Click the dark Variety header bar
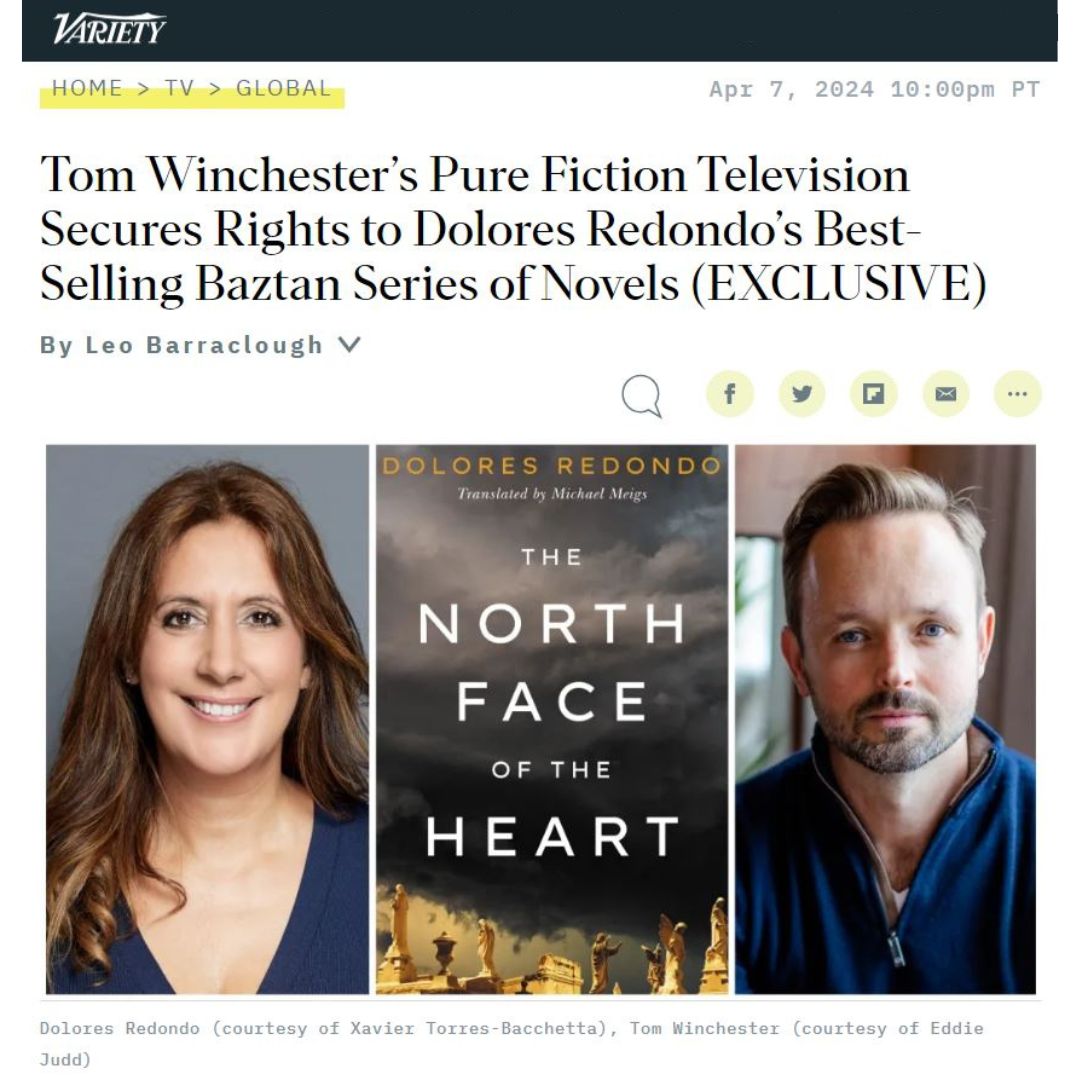1080x1080 pixels. pos(539,30)
